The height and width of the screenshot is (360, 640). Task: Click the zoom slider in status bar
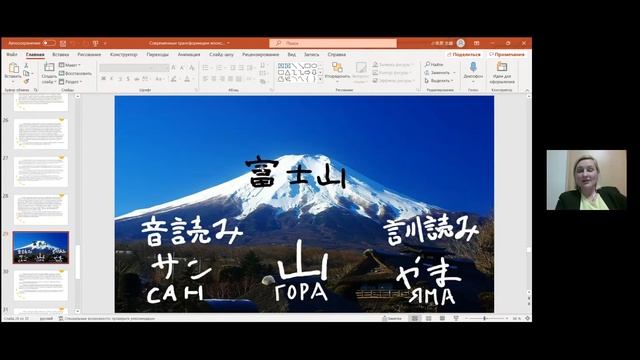pyautogui.click(x=487, y=318)
